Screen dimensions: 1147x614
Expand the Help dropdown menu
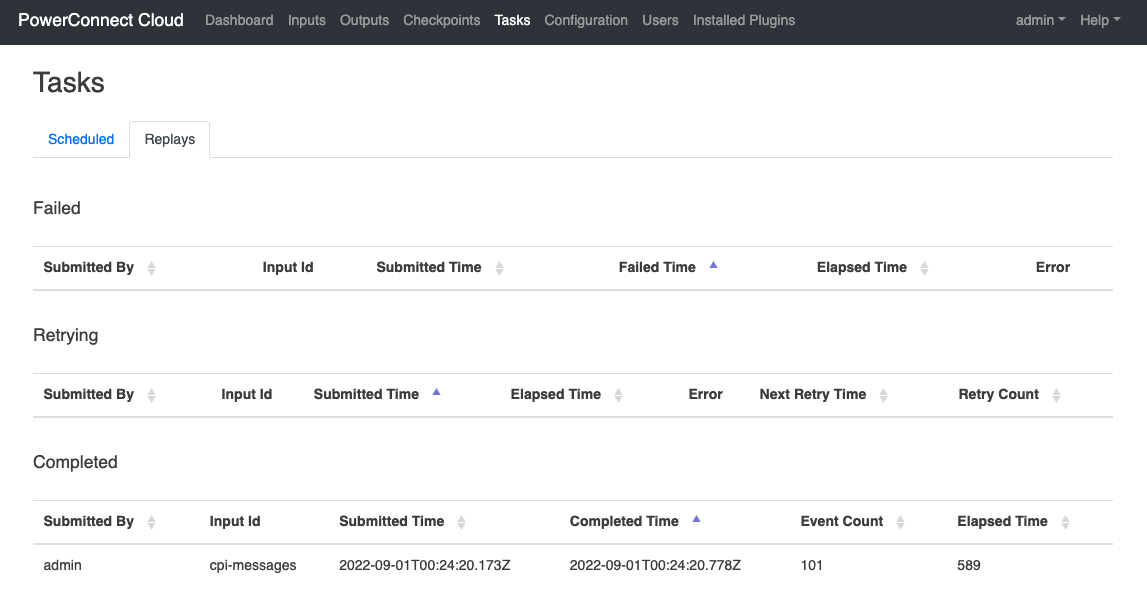point(1100,20)
